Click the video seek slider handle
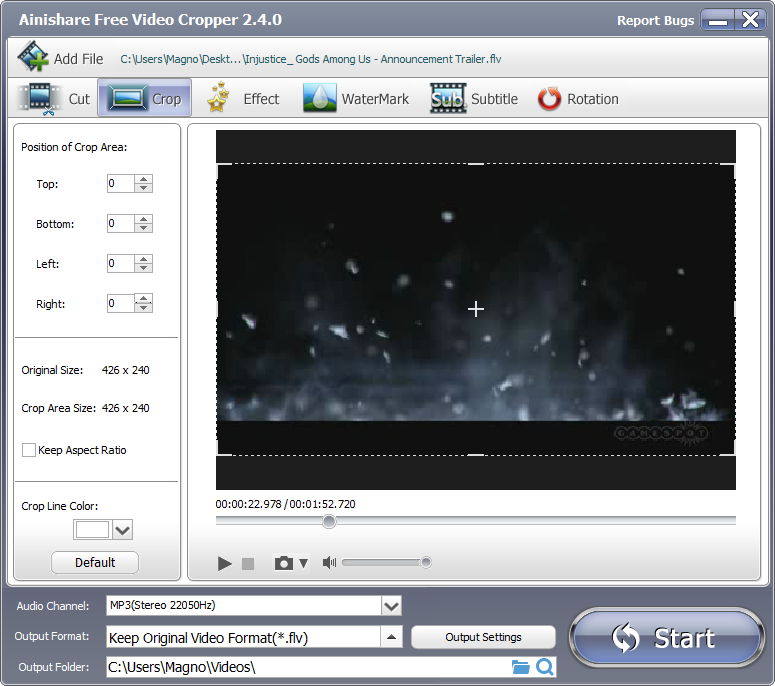Image resolution: width=775 pixels, height=686 pixels. tap(329, 521)
